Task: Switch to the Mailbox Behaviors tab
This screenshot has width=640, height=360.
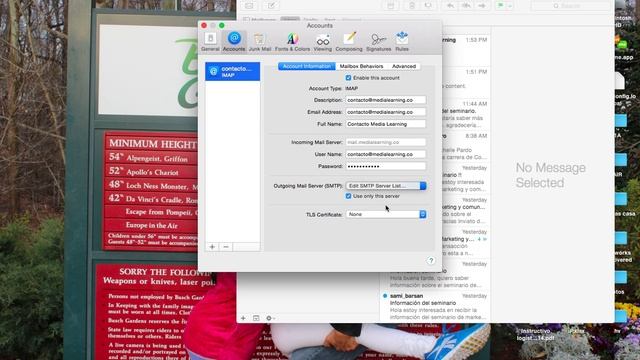Action: (361, 66)
